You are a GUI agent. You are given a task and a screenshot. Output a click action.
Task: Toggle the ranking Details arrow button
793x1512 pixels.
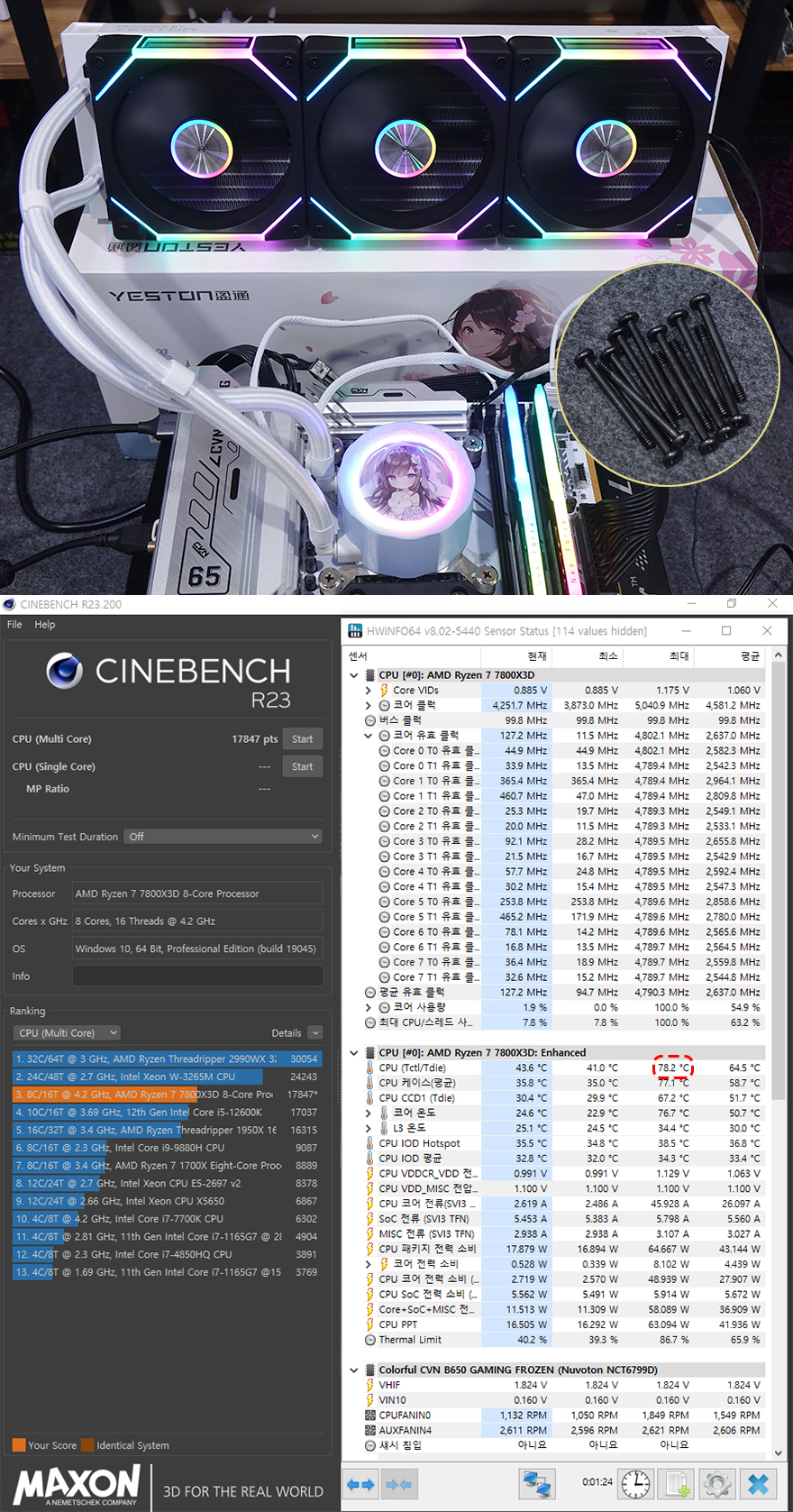coord(315,1033)
